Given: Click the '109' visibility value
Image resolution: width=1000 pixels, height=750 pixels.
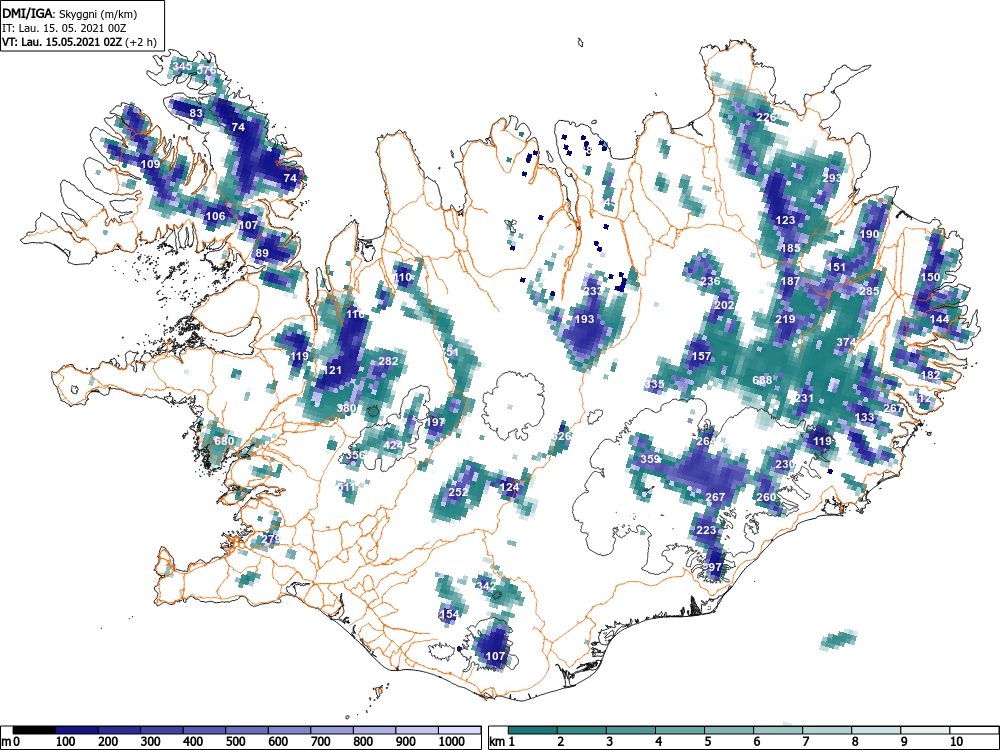Looking at the screenshot, I should (x=151, y=164).
